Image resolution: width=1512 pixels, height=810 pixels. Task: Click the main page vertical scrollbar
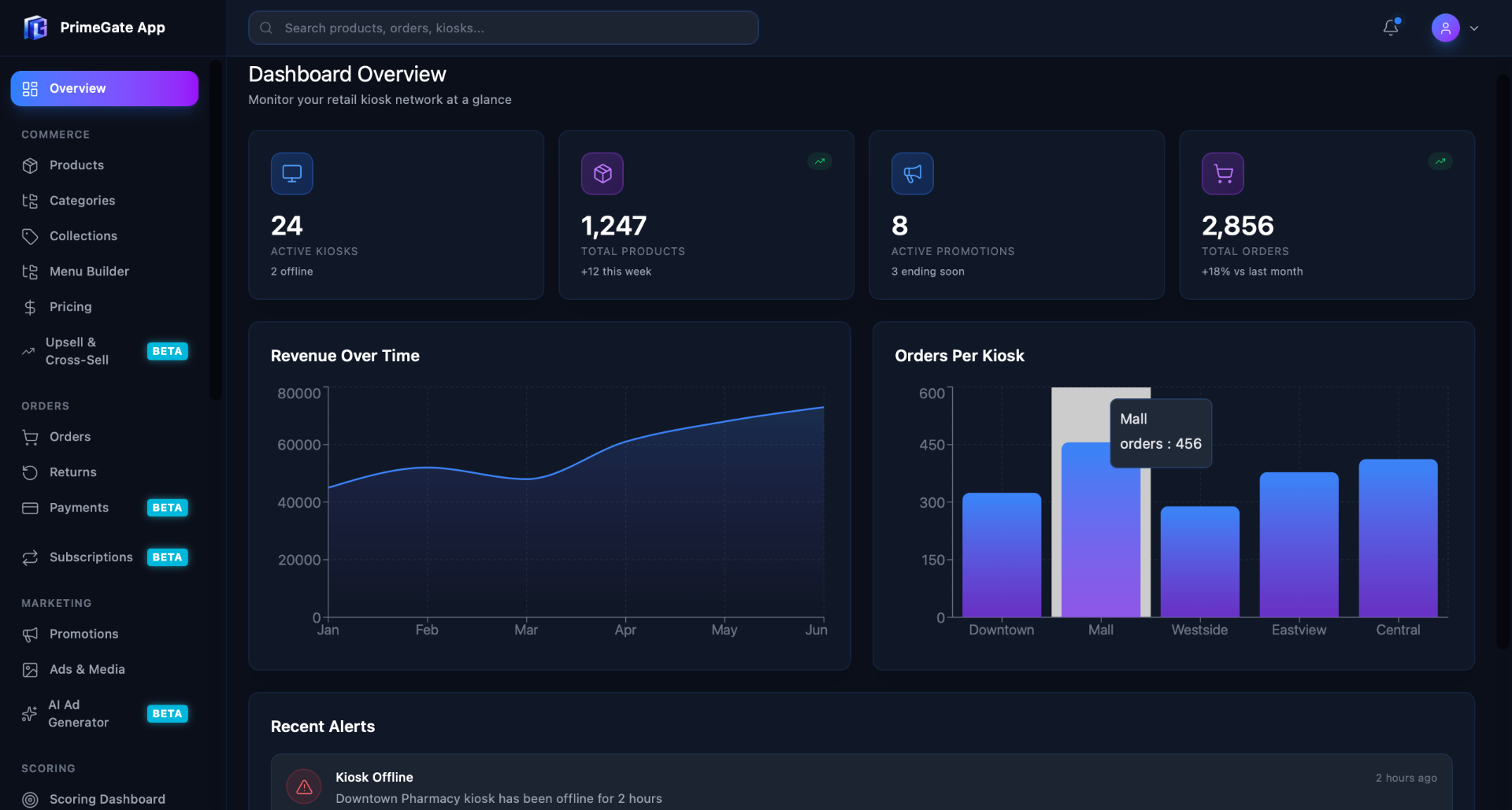[1503, 362]
